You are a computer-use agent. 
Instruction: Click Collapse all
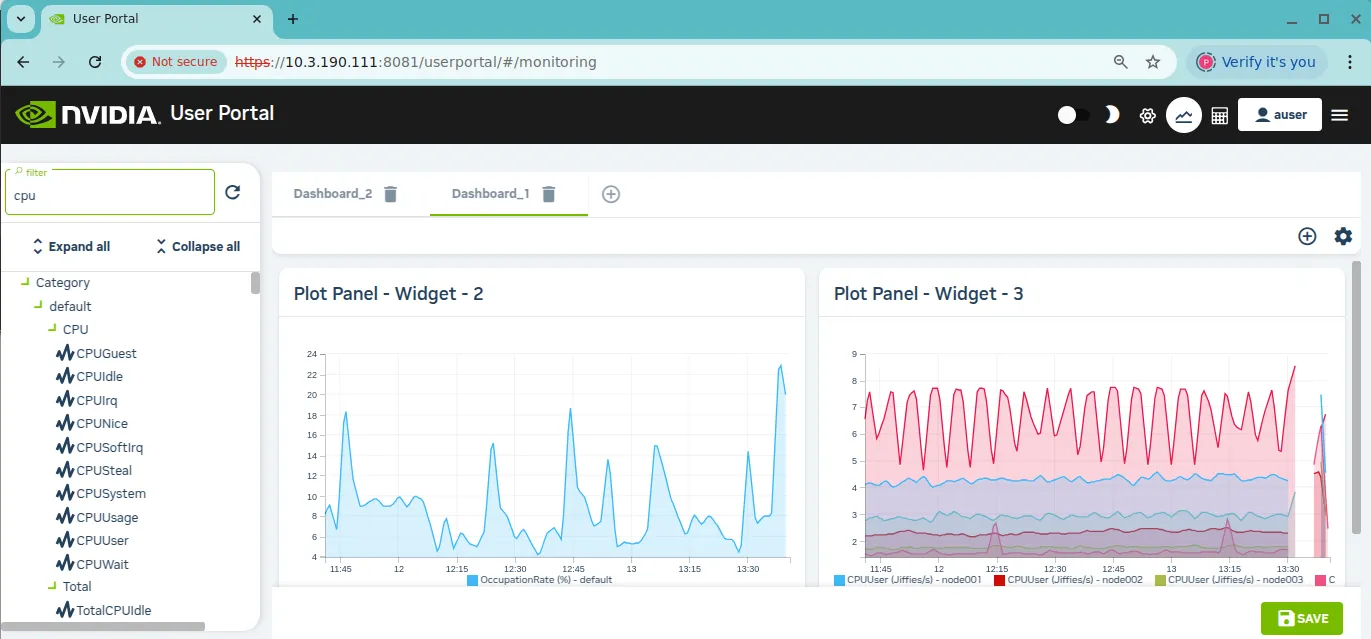[x=198, y=246]
